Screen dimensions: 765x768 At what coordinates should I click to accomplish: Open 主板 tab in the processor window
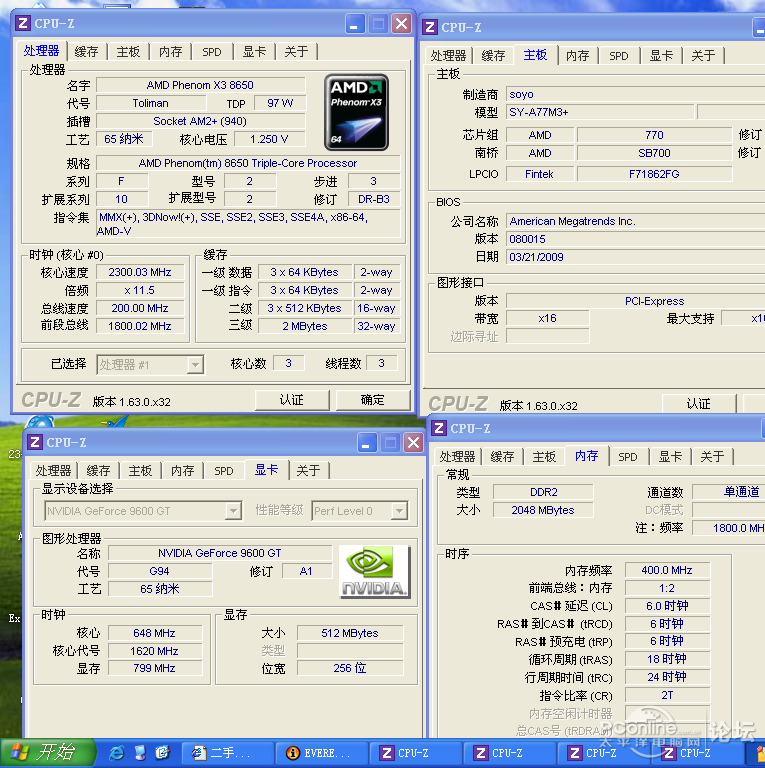point(128,51)
